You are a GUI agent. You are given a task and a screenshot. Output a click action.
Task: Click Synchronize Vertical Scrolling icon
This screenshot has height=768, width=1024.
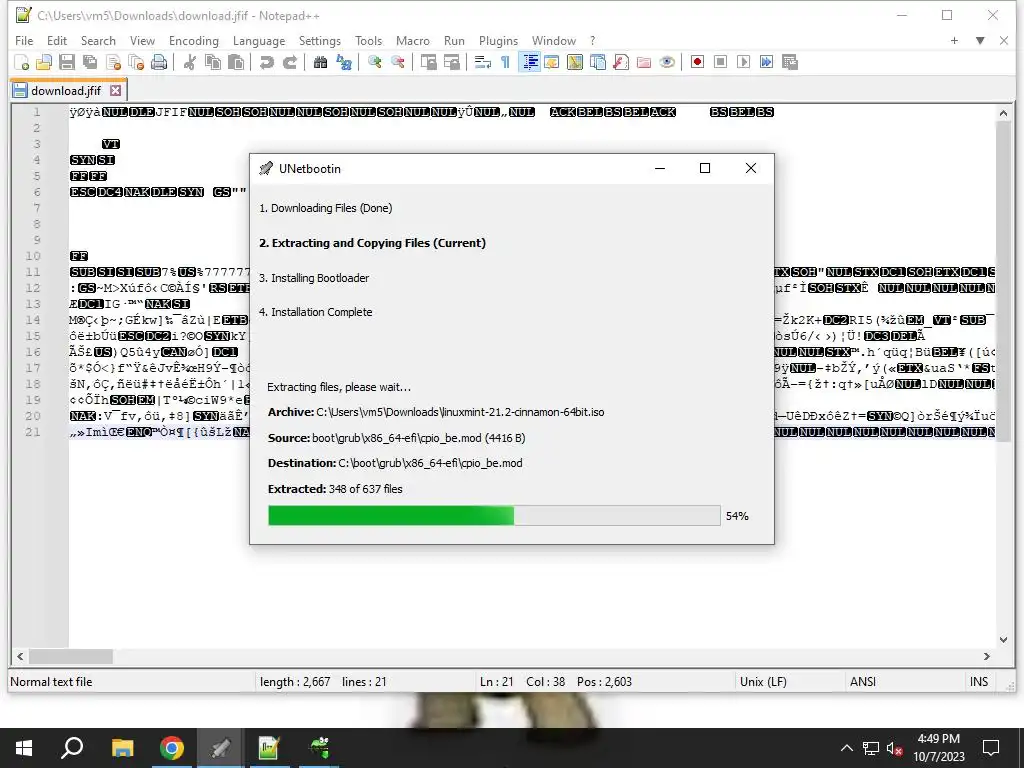coord(428,62)
